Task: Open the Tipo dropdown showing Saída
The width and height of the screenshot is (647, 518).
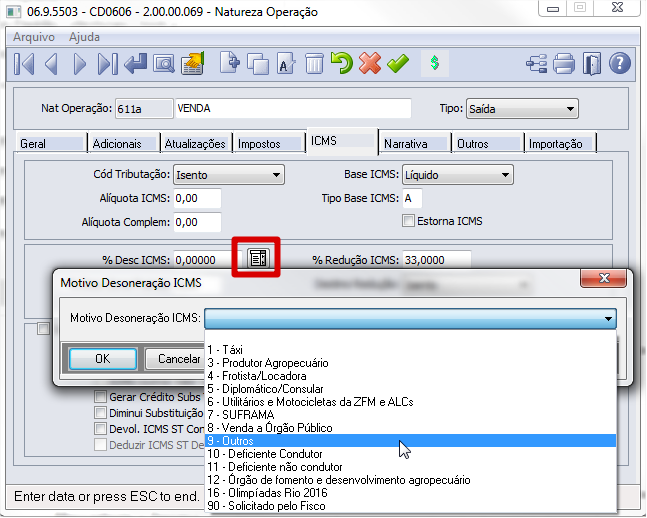Action: coord(522,109)
